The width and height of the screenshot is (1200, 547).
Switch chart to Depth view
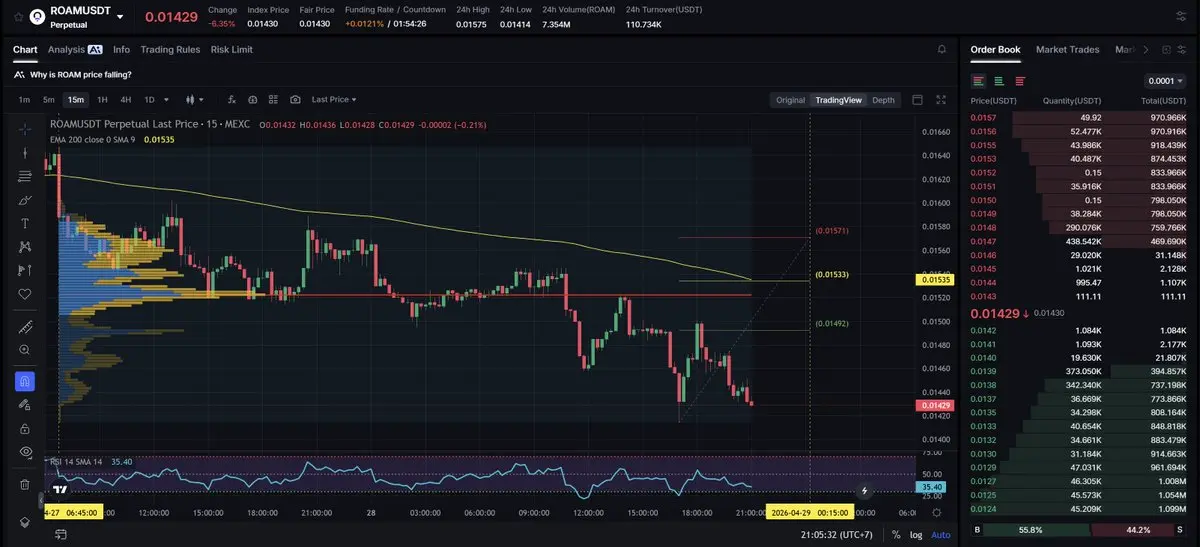(883, 100)
